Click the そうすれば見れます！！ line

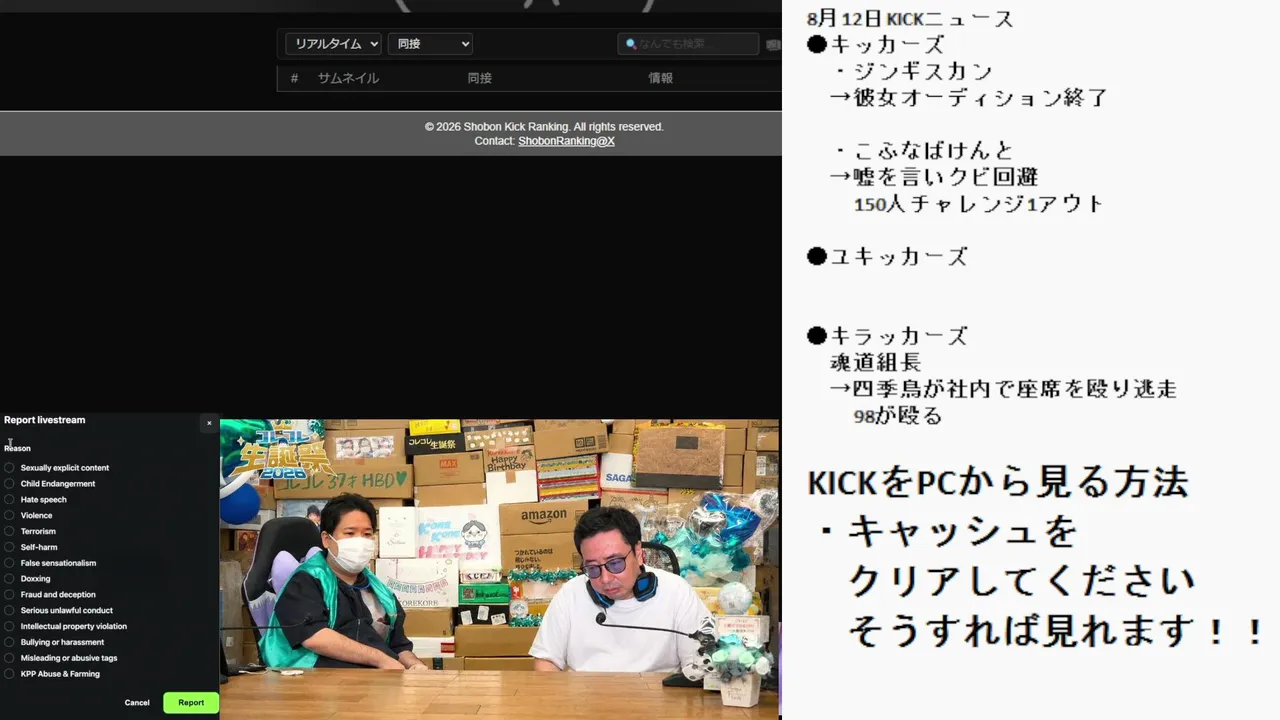click(x=1057, y=631)
